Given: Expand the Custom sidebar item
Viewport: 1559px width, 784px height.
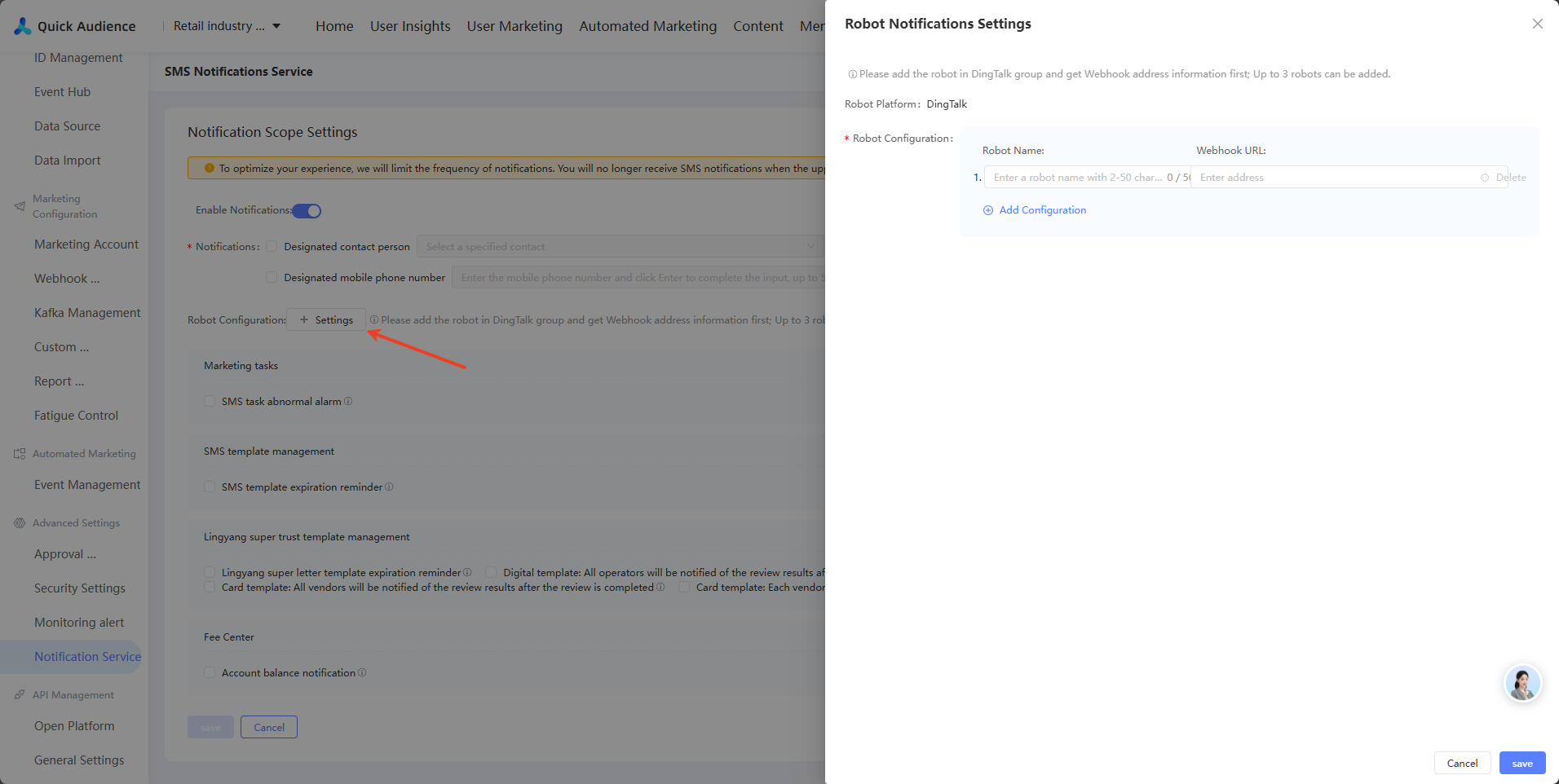Looking at the screenshot, I should [61, 347].
